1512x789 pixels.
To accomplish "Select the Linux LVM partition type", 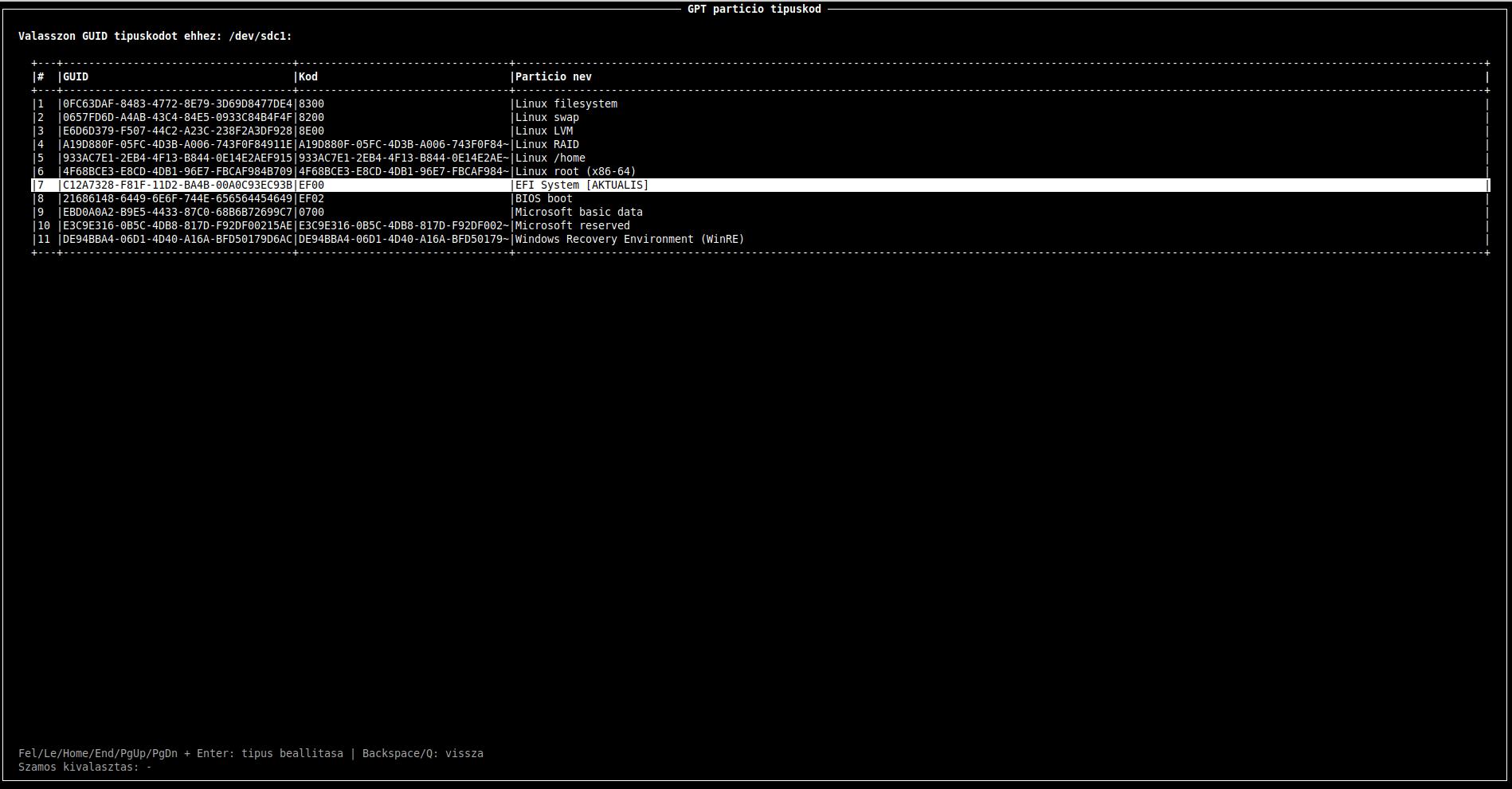I will (x=760, y=131).
